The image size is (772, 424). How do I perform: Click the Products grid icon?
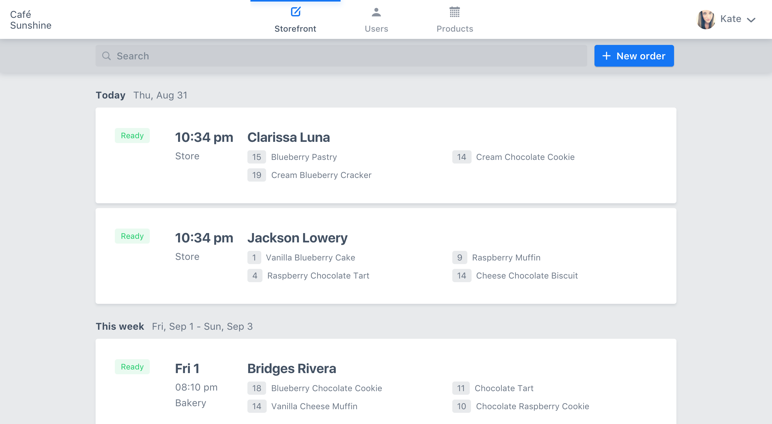pyautogui.click(x=455, y=12)
